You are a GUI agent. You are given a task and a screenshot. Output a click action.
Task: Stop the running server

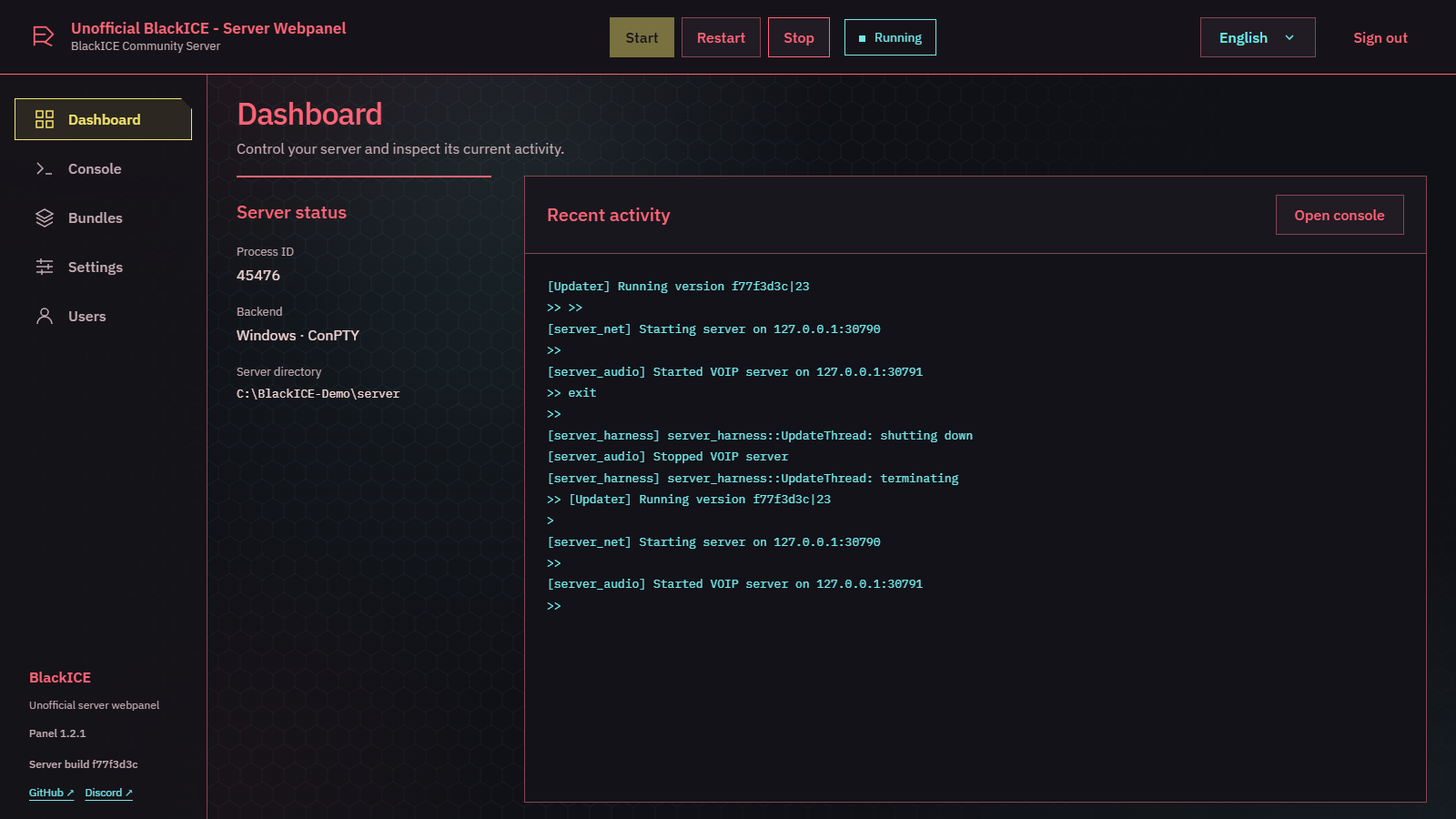point(799,37)
